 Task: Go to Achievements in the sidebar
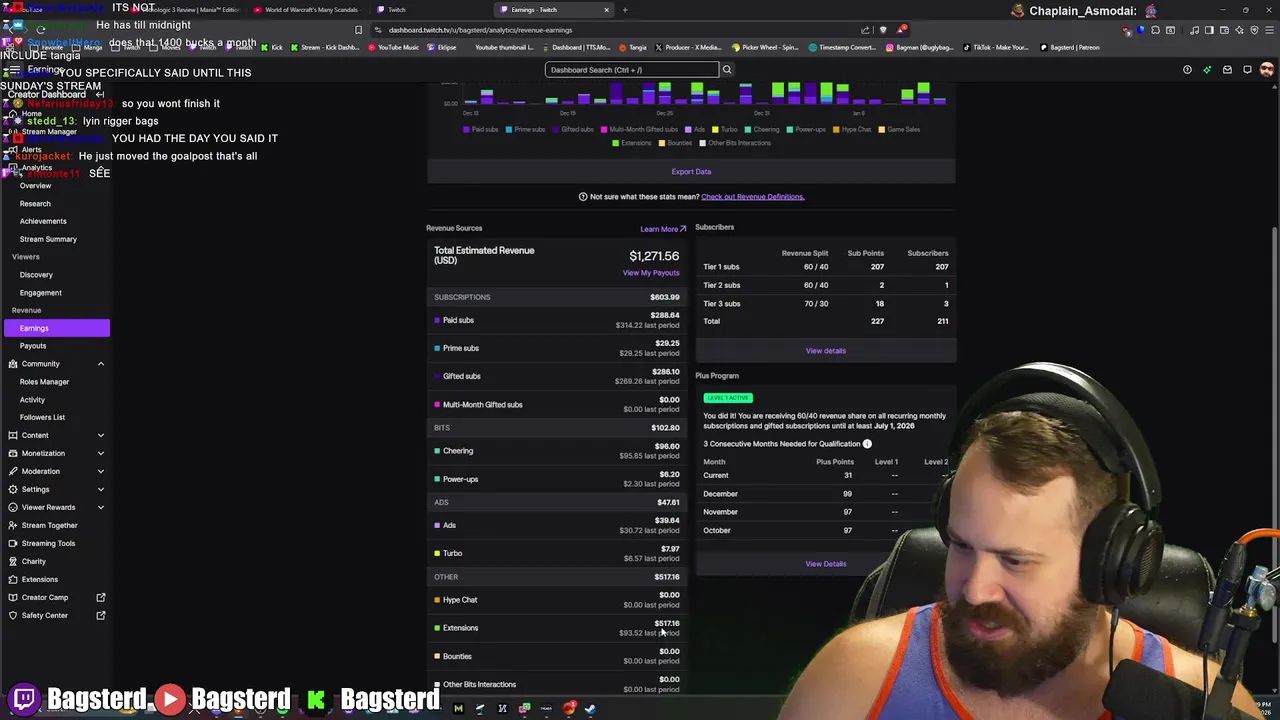coord(43,221)
